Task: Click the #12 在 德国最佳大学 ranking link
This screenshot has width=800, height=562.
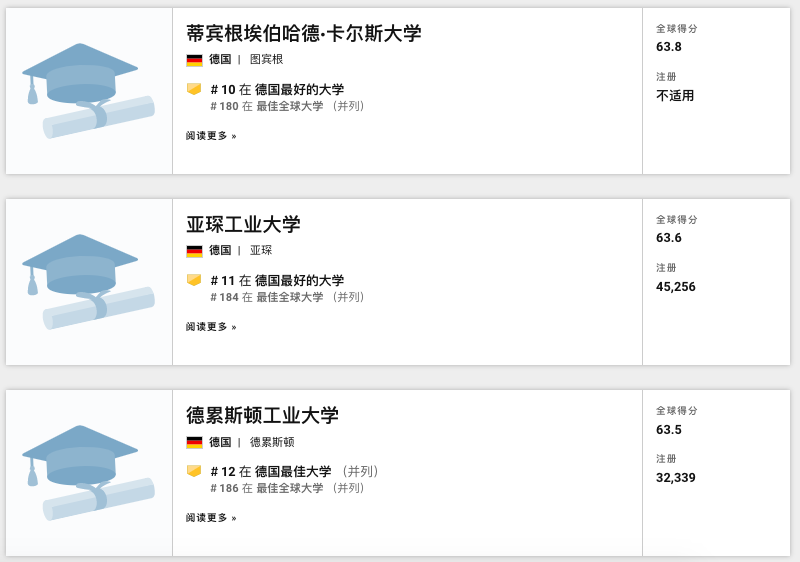Action: [271, 472]
